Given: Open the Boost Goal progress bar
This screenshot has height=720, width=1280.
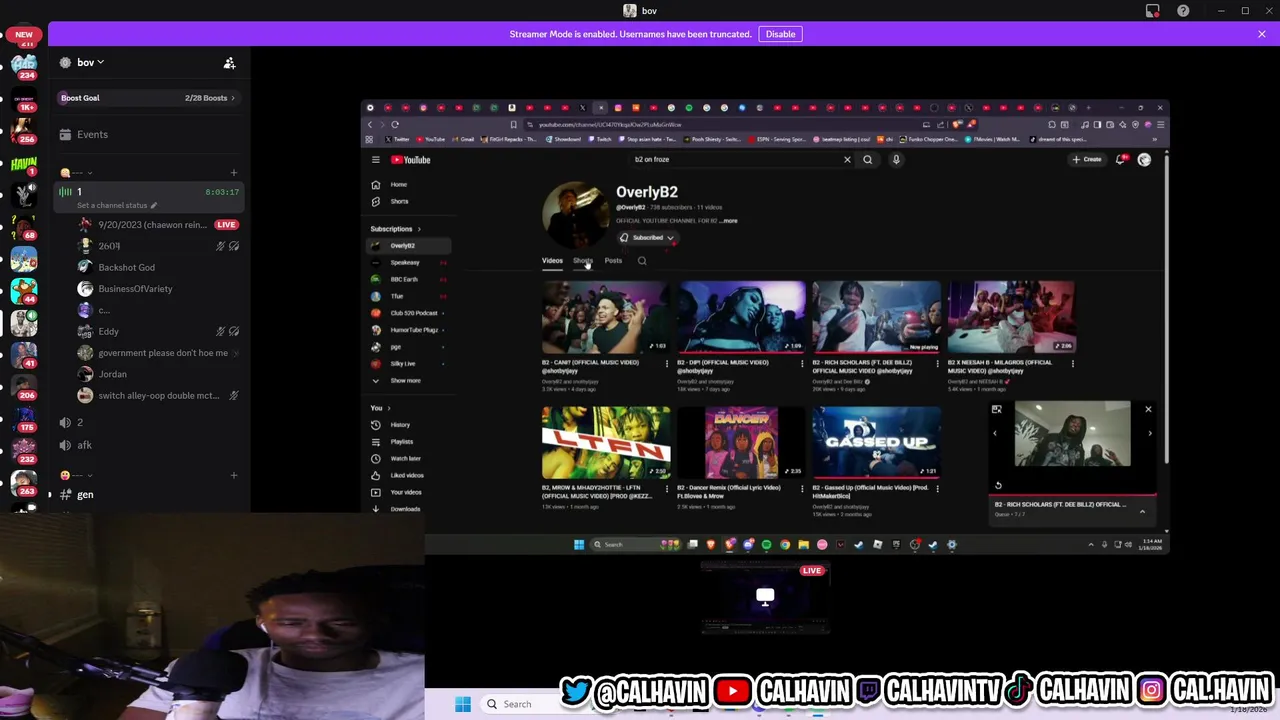Looking at the screenshot, I should pyautogui.click(x=149, y=98).
